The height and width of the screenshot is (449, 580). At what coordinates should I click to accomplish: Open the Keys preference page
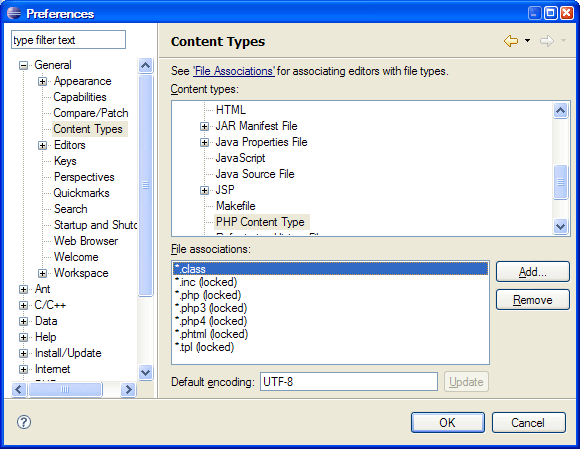[65, 161]
